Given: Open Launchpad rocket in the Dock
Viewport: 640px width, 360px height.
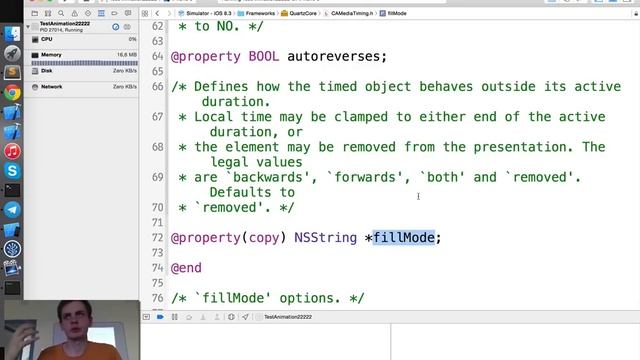Looking at the screenshot, I should [12, 54].
